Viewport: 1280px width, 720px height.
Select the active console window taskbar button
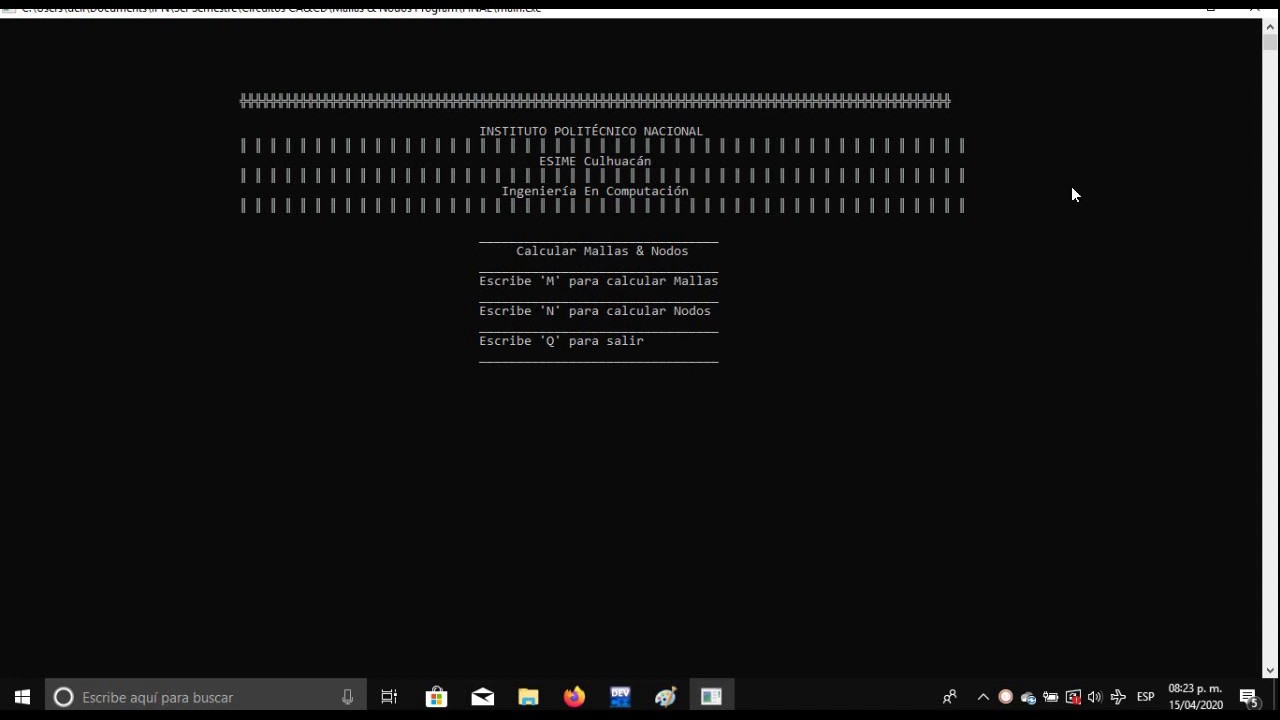pos(712,697)
